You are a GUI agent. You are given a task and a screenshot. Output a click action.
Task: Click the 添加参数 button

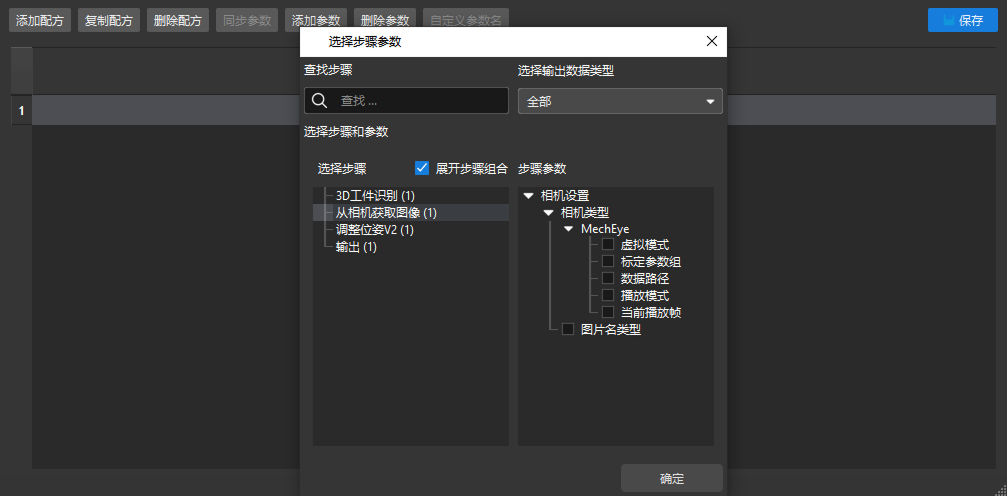(316, 21)
